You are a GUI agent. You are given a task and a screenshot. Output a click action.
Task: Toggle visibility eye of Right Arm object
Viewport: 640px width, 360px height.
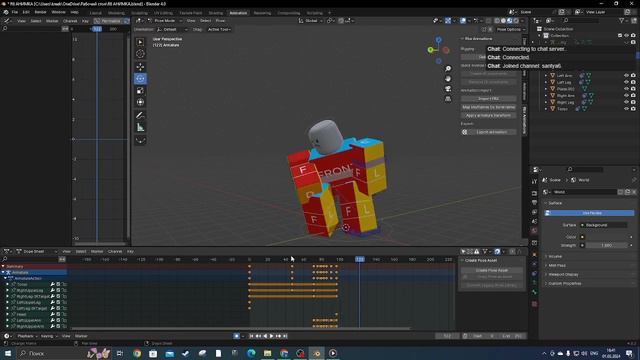[x=626, y=96]
